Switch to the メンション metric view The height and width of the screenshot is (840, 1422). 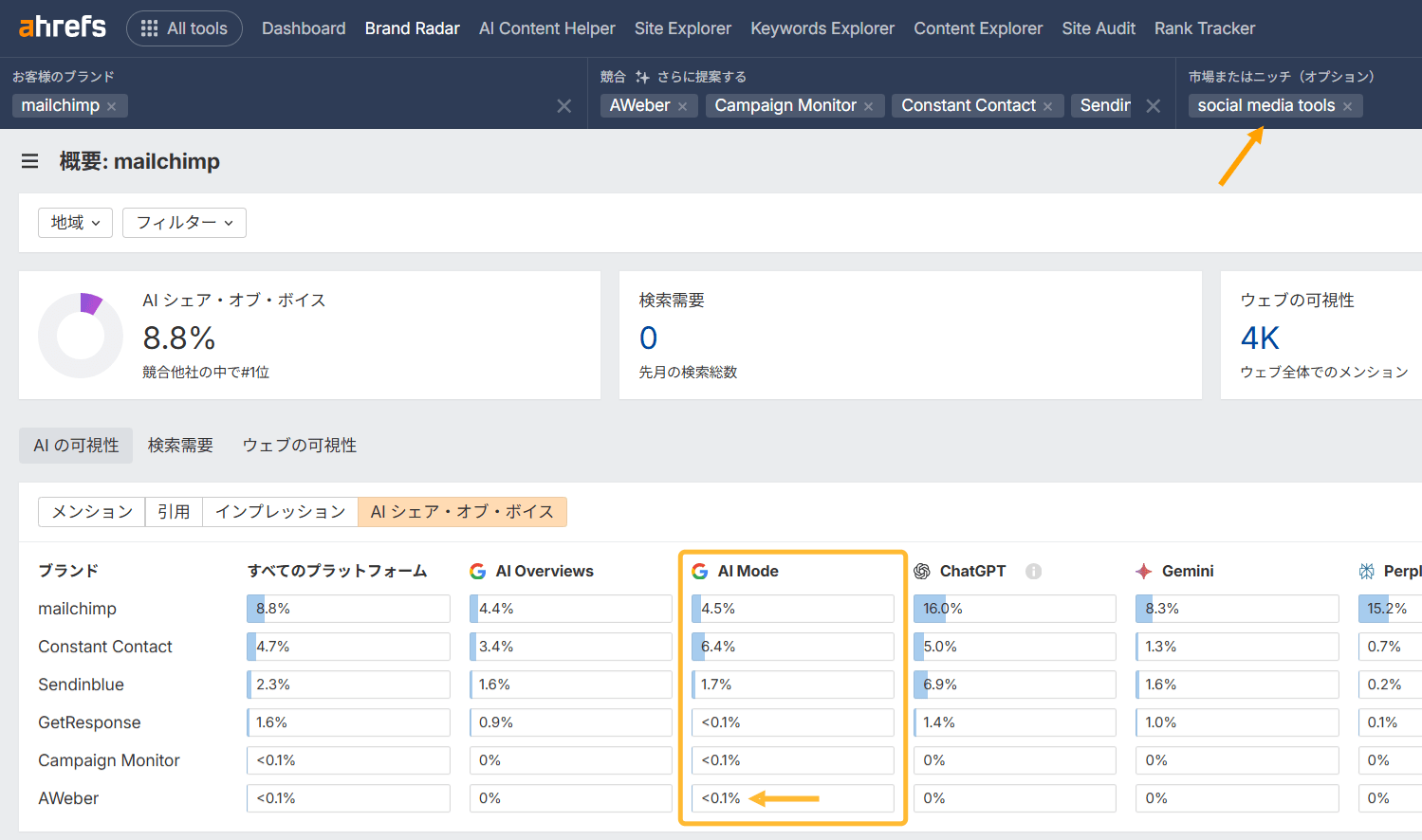(x=90, y=511)
